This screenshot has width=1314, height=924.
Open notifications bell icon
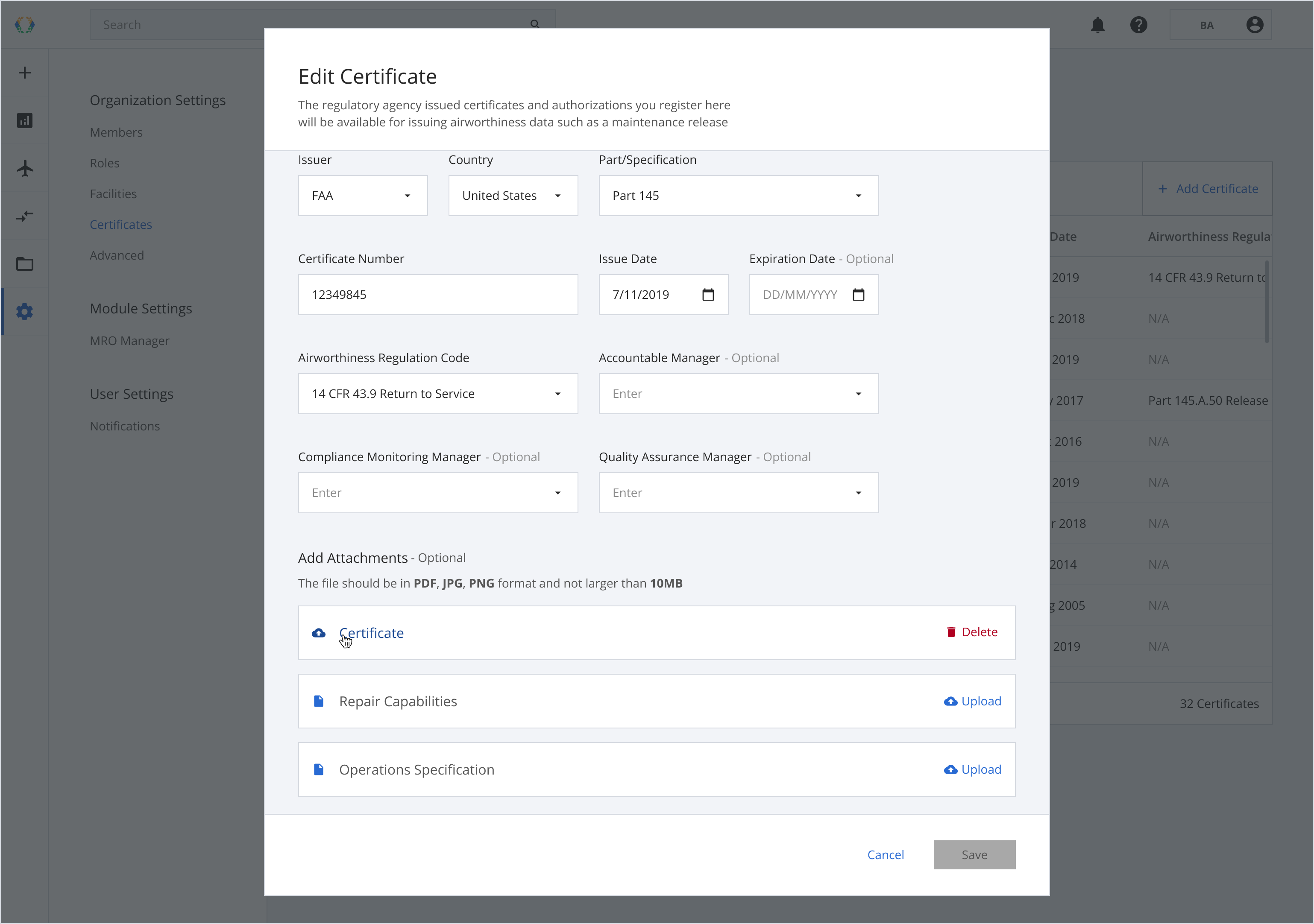click(1097, 25)
